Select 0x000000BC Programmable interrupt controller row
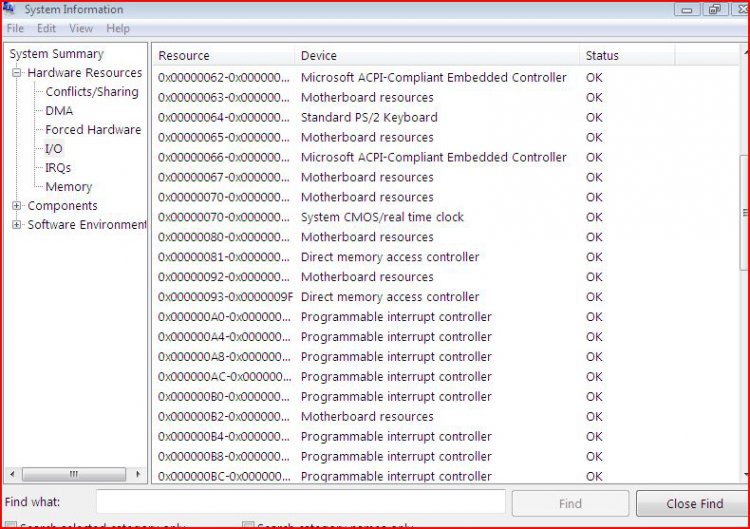The width and height of the screenshot is (750, 529). coord(380,476)
